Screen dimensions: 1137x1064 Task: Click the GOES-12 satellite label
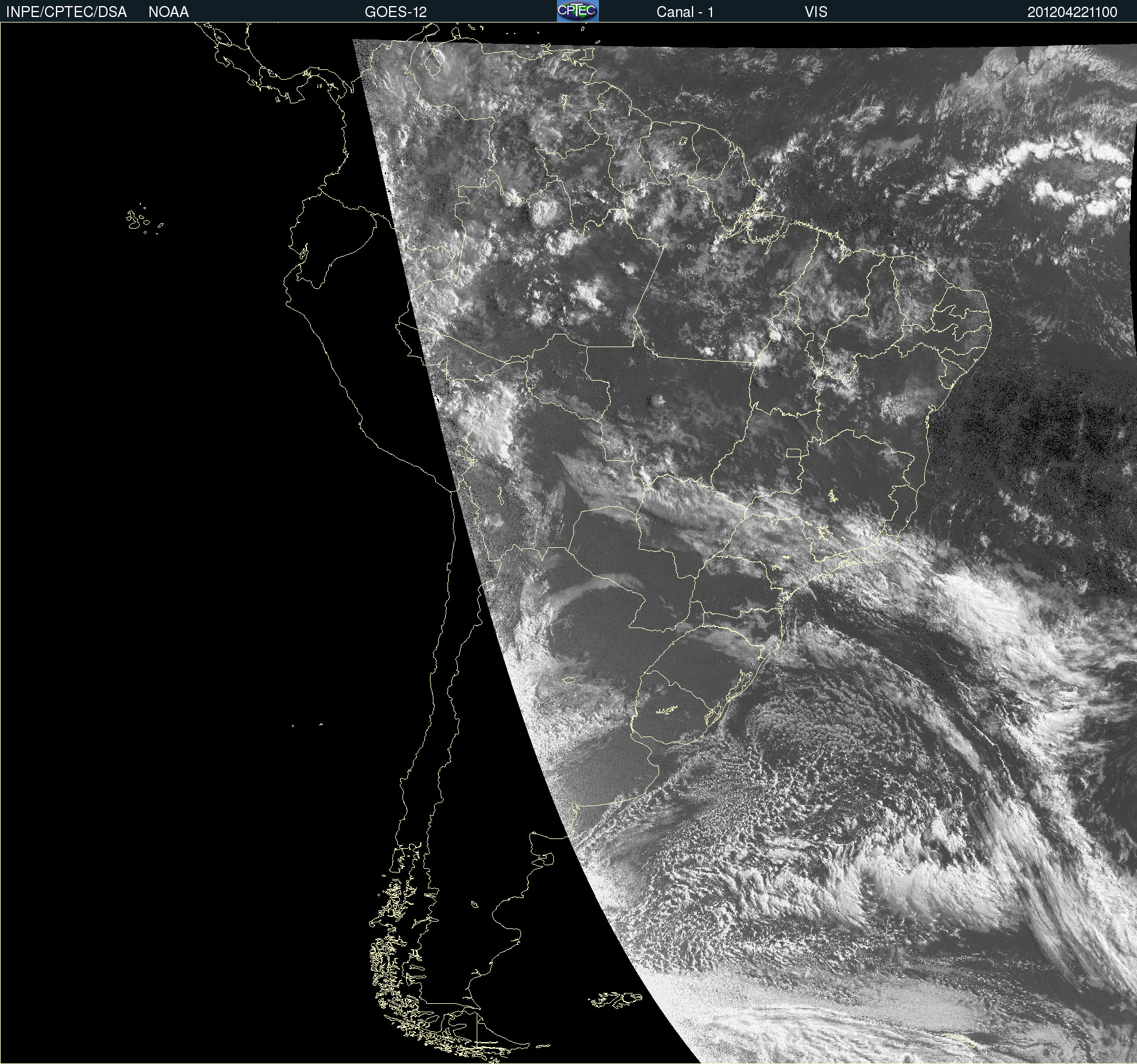(396, 12)
